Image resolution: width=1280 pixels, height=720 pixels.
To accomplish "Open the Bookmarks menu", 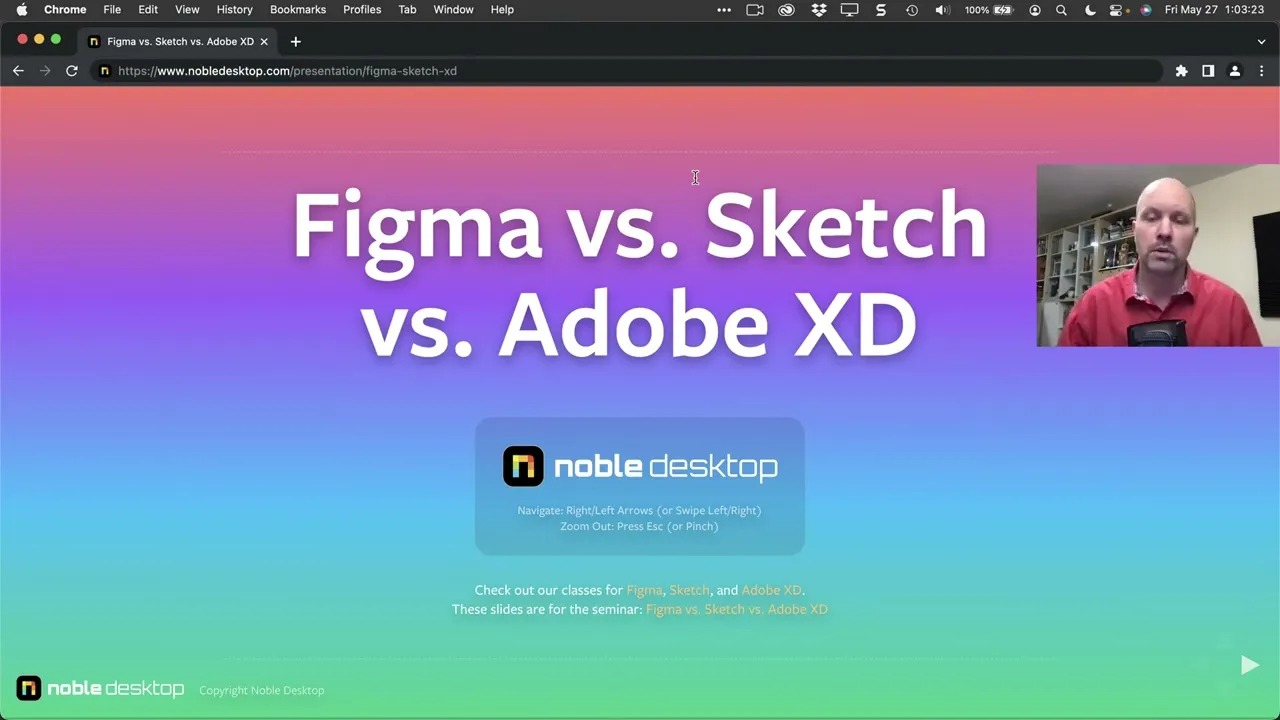I will tap(298, 10).
